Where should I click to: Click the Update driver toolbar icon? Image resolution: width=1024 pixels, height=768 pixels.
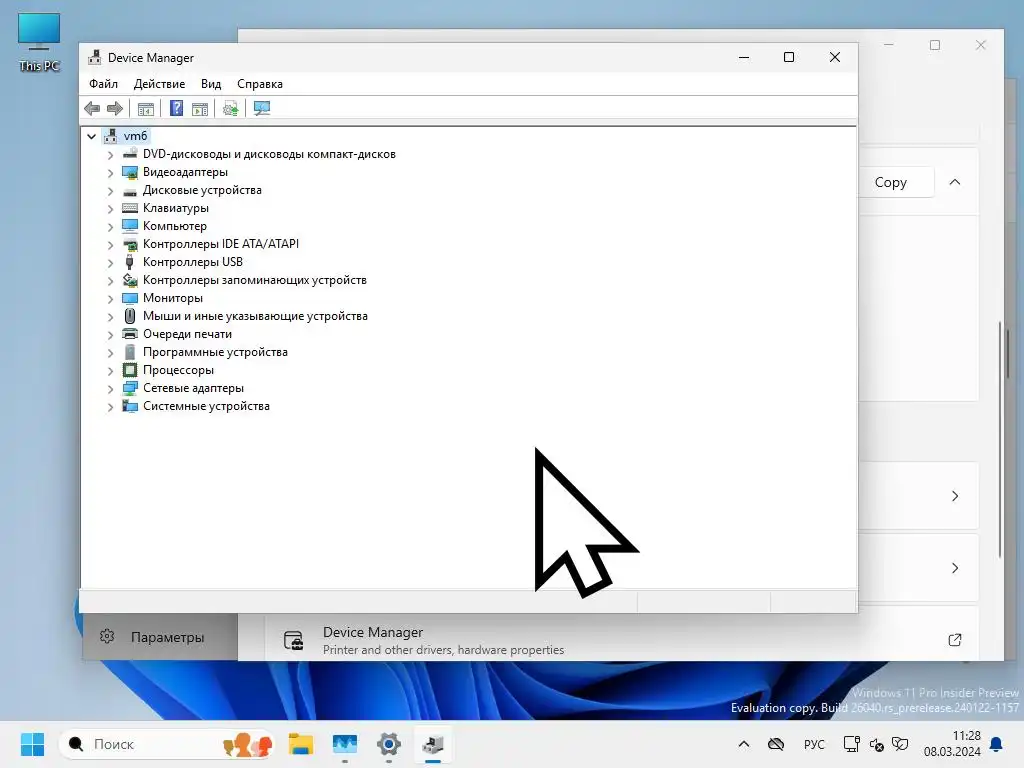[231, 108]
